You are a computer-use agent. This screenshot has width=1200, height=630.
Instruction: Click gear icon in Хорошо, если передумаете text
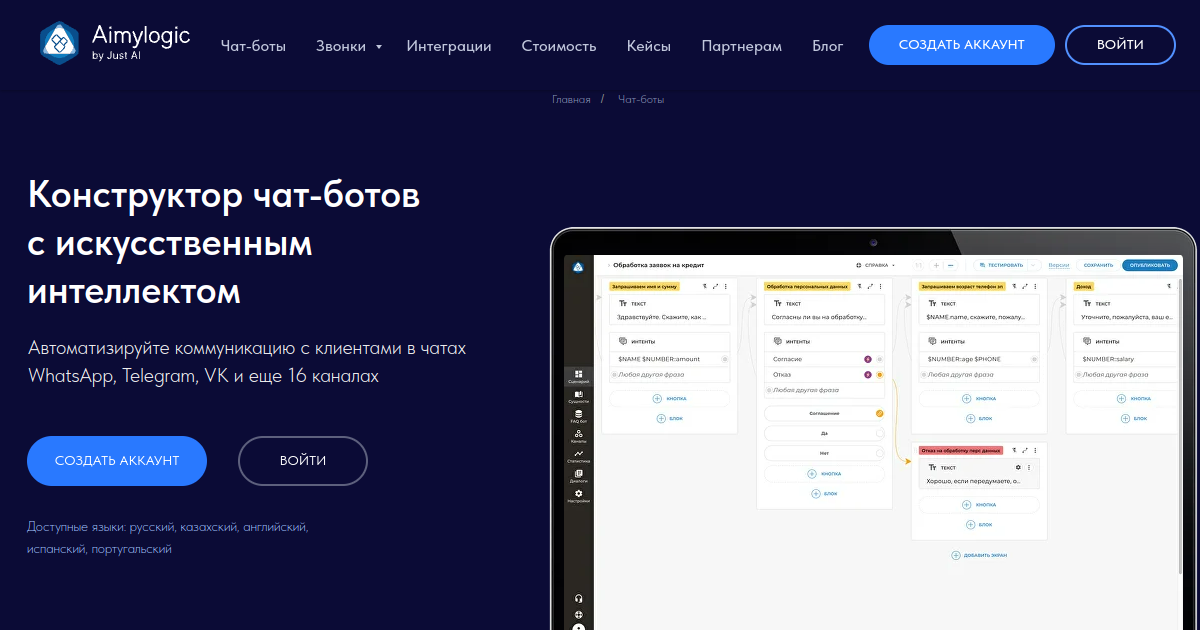pyautogui.click(x=1018, y=467)
